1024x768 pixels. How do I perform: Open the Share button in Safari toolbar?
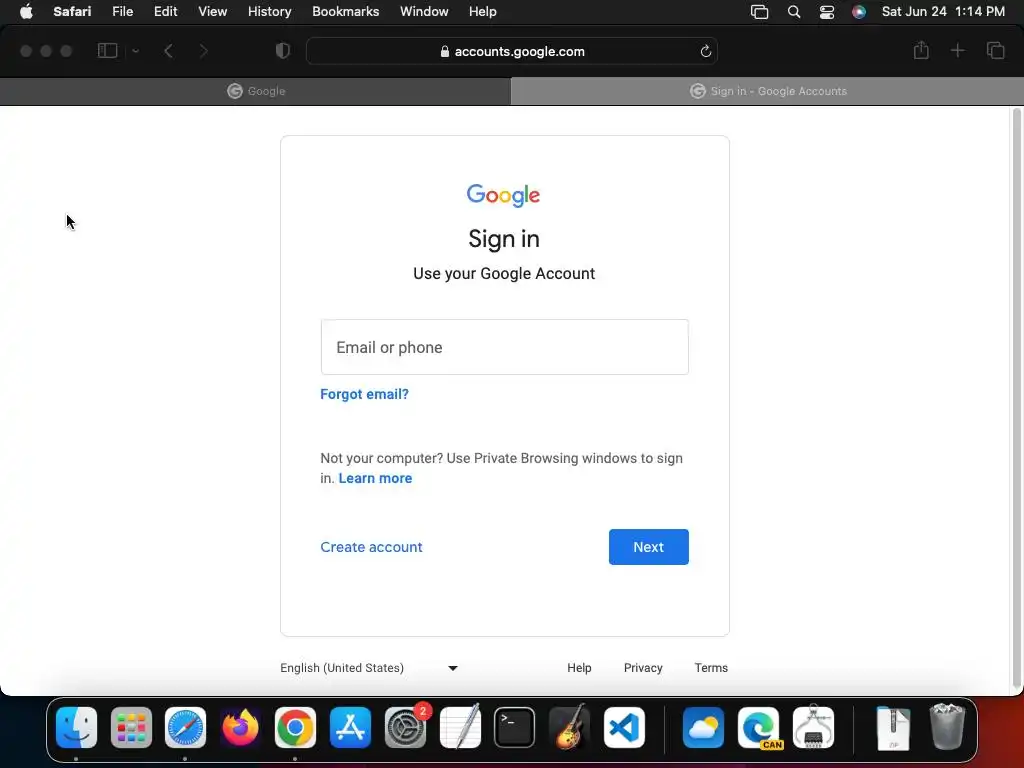coord(921,50)
